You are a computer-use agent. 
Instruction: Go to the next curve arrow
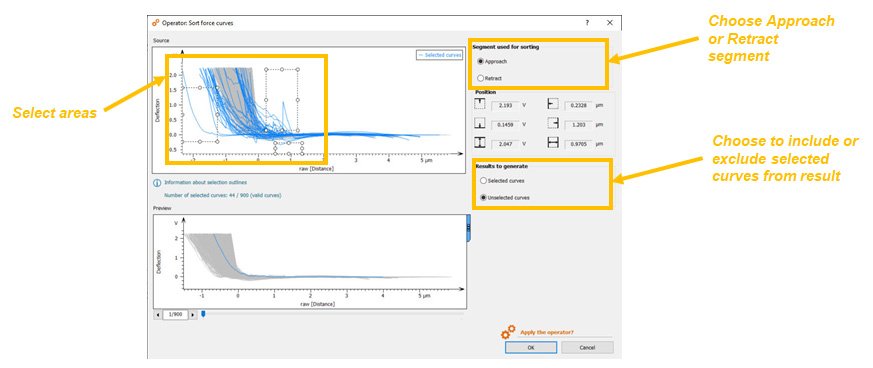(193, 315)
